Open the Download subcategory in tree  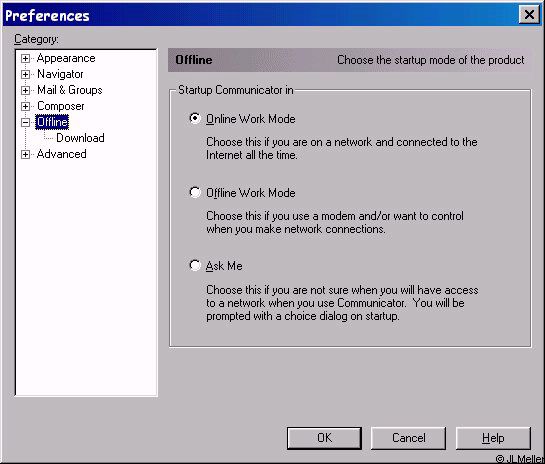80,138
